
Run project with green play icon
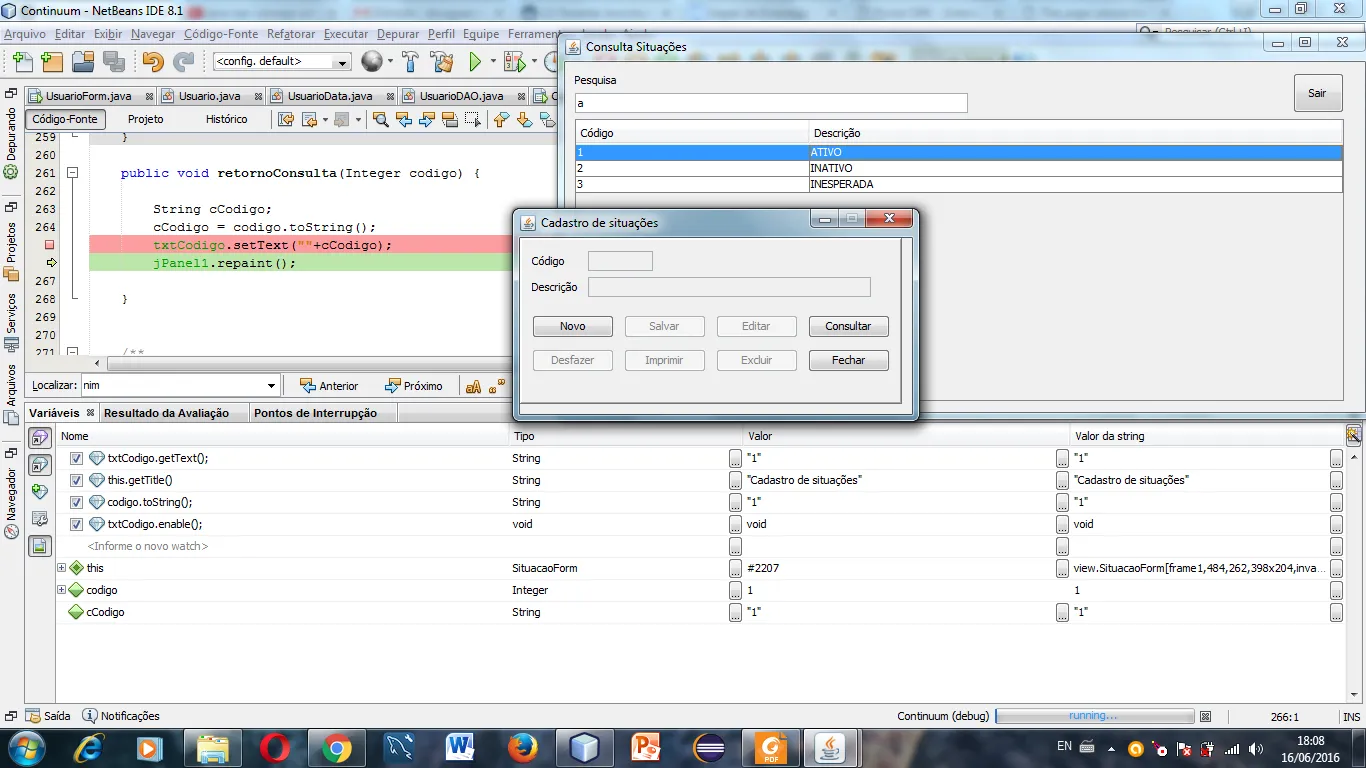476,62
